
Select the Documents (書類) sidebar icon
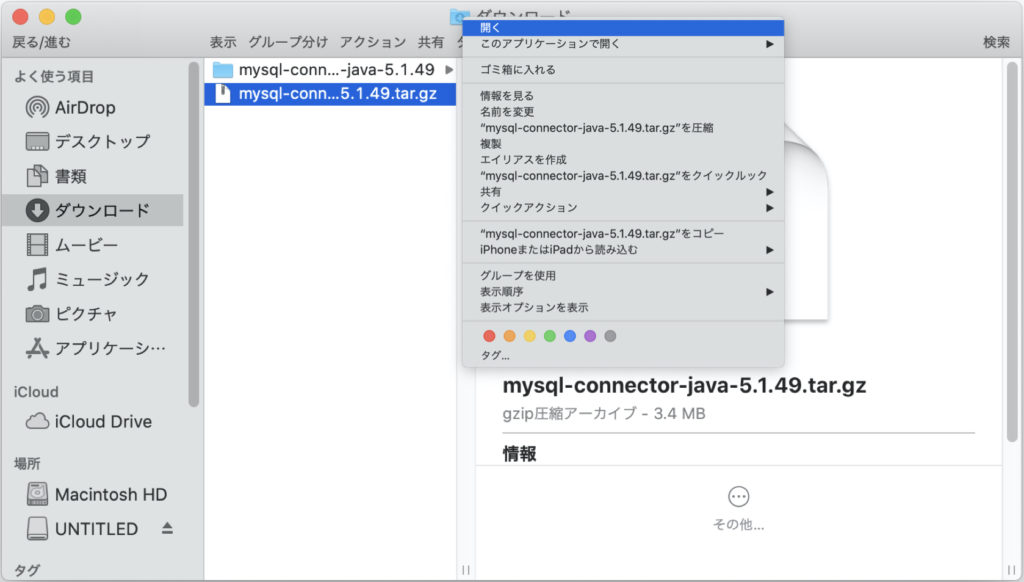37,176
